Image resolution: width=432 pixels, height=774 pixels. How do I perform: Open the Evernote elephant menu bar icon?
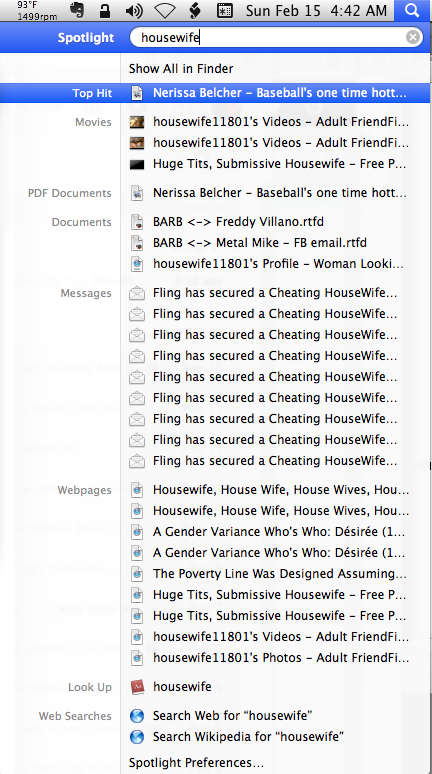(76, 10)
